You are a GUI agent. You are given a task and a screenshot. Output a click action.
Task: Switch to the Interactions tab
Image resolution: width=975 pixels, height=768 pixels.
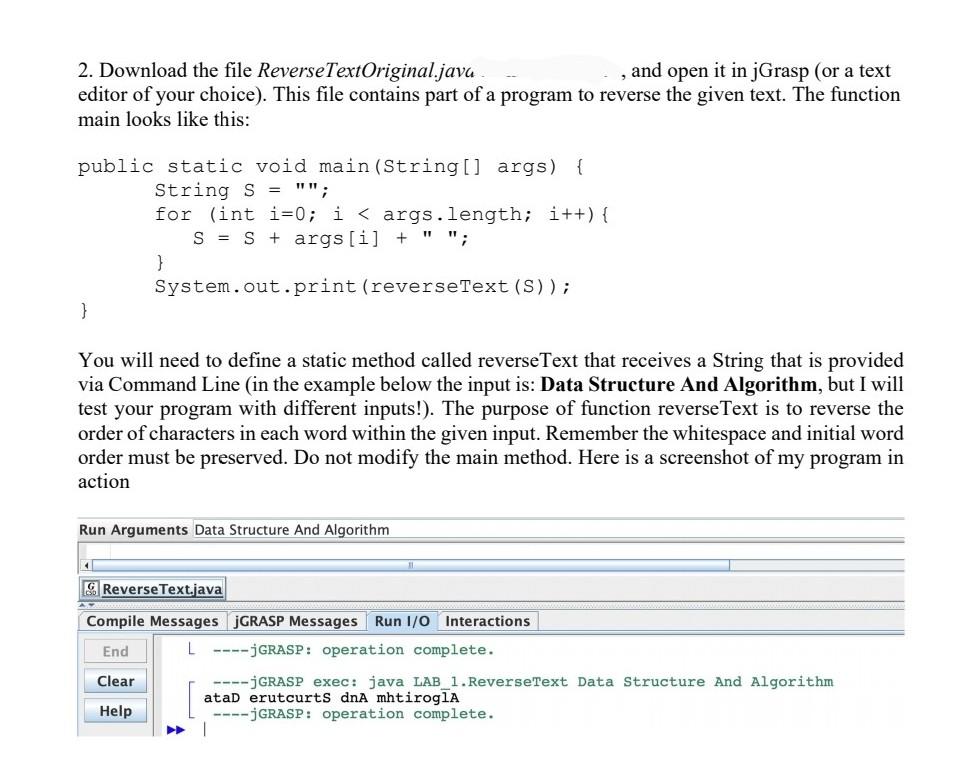point(488,621)
